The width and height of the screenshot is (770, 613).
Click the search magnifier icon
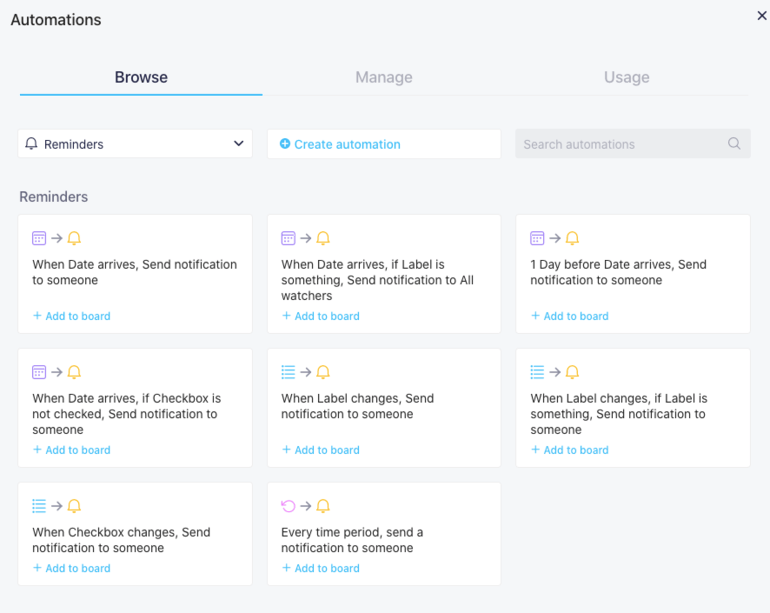coord(734,144)
